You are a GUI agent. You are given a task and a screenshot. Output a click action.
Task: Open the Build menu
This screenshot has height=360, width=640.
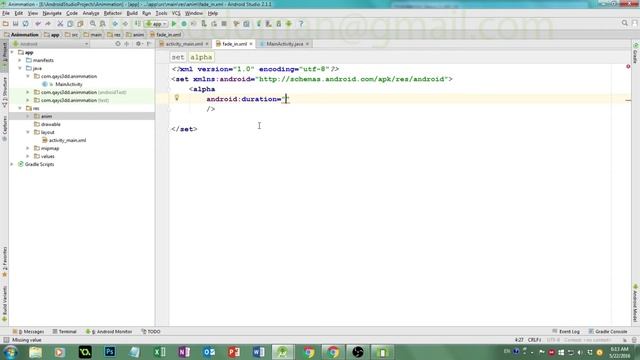(x=132, y=13)
